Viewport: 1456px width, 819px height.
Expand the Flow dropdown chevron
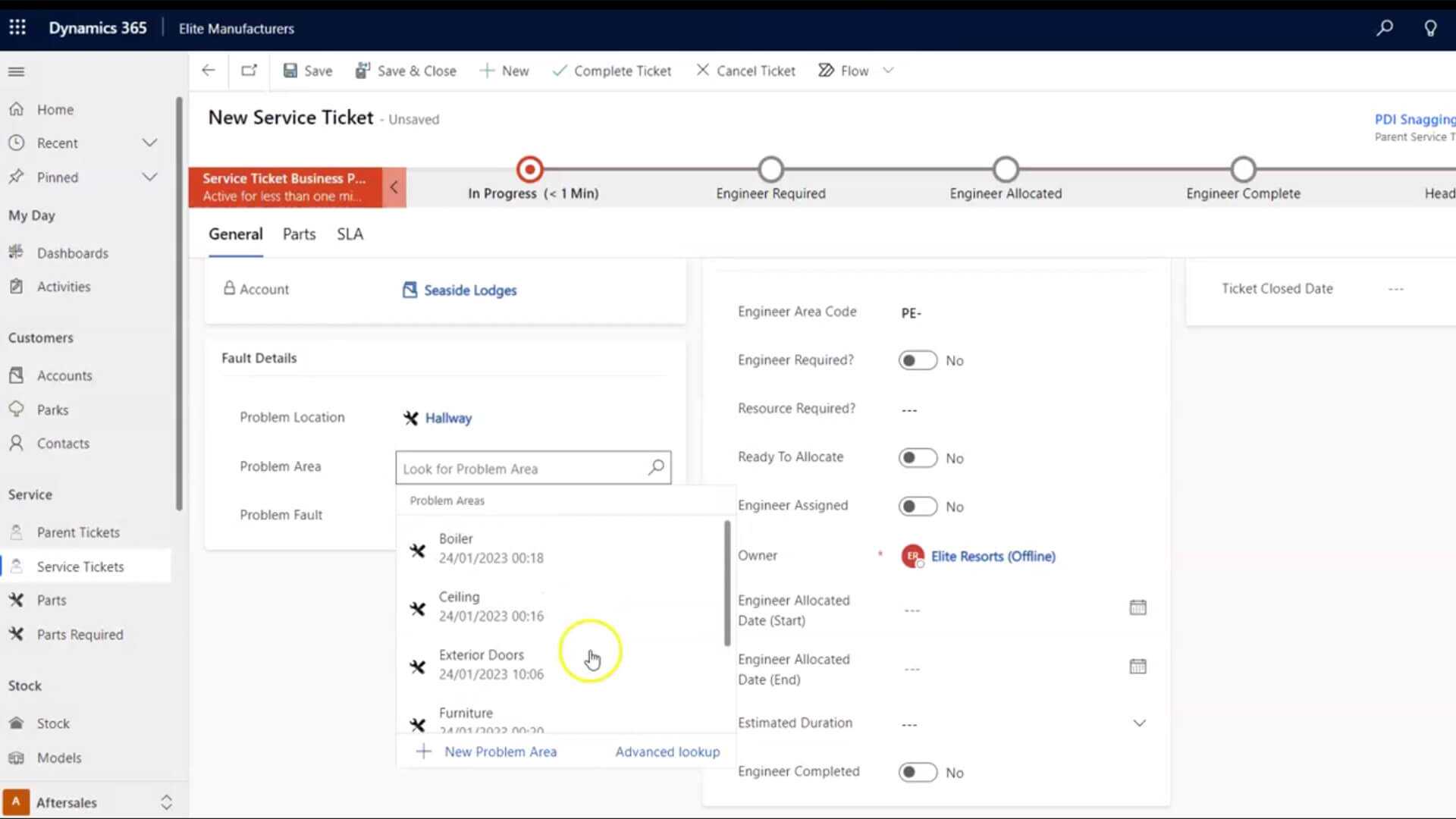pyautogui.click(x=888, y=71)
